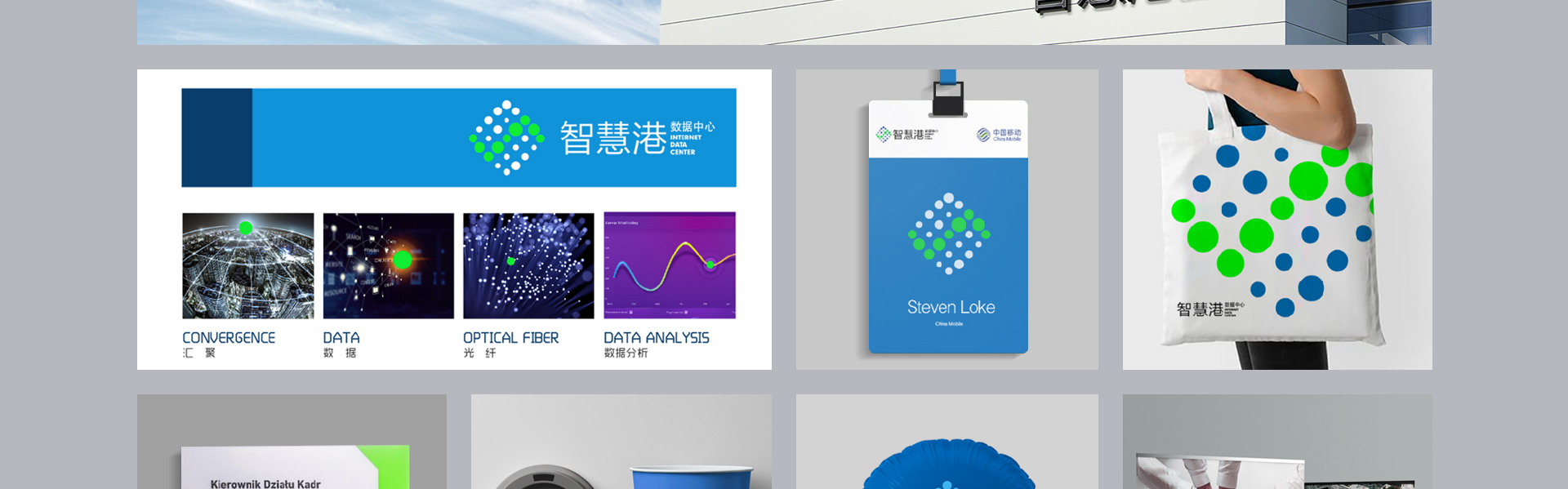The image size is (1568, 489).
Task: Click the China Mobile logo on badge
Action: coord(999,135)
